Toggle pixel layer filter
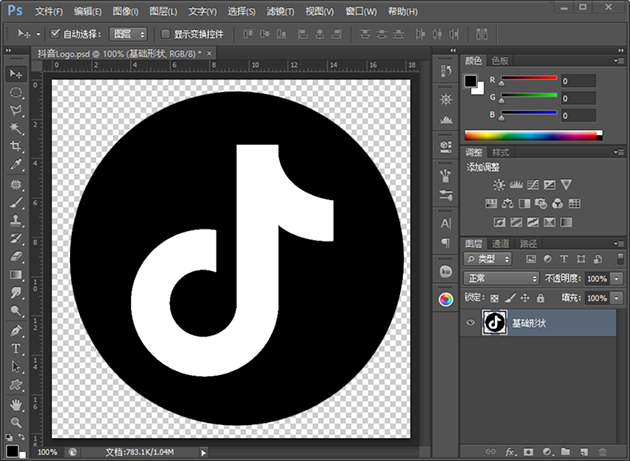630x461 pixels. click(531, 259)
